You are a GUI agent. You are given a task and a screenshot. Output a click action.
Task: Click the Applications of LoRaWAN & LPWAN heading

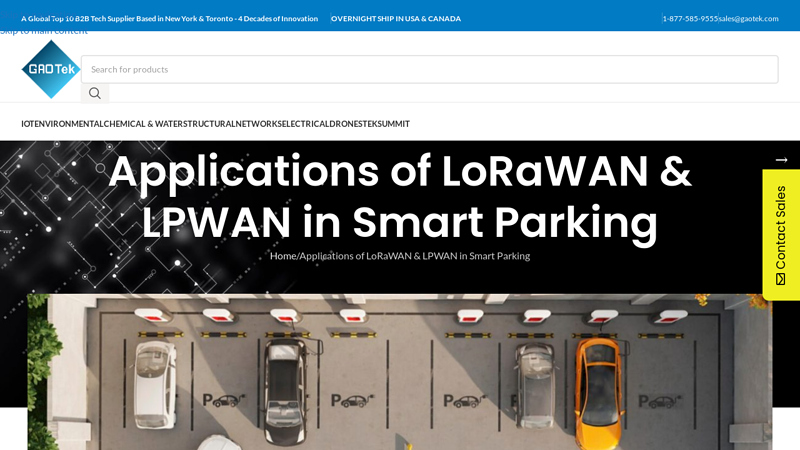(400, 196)
